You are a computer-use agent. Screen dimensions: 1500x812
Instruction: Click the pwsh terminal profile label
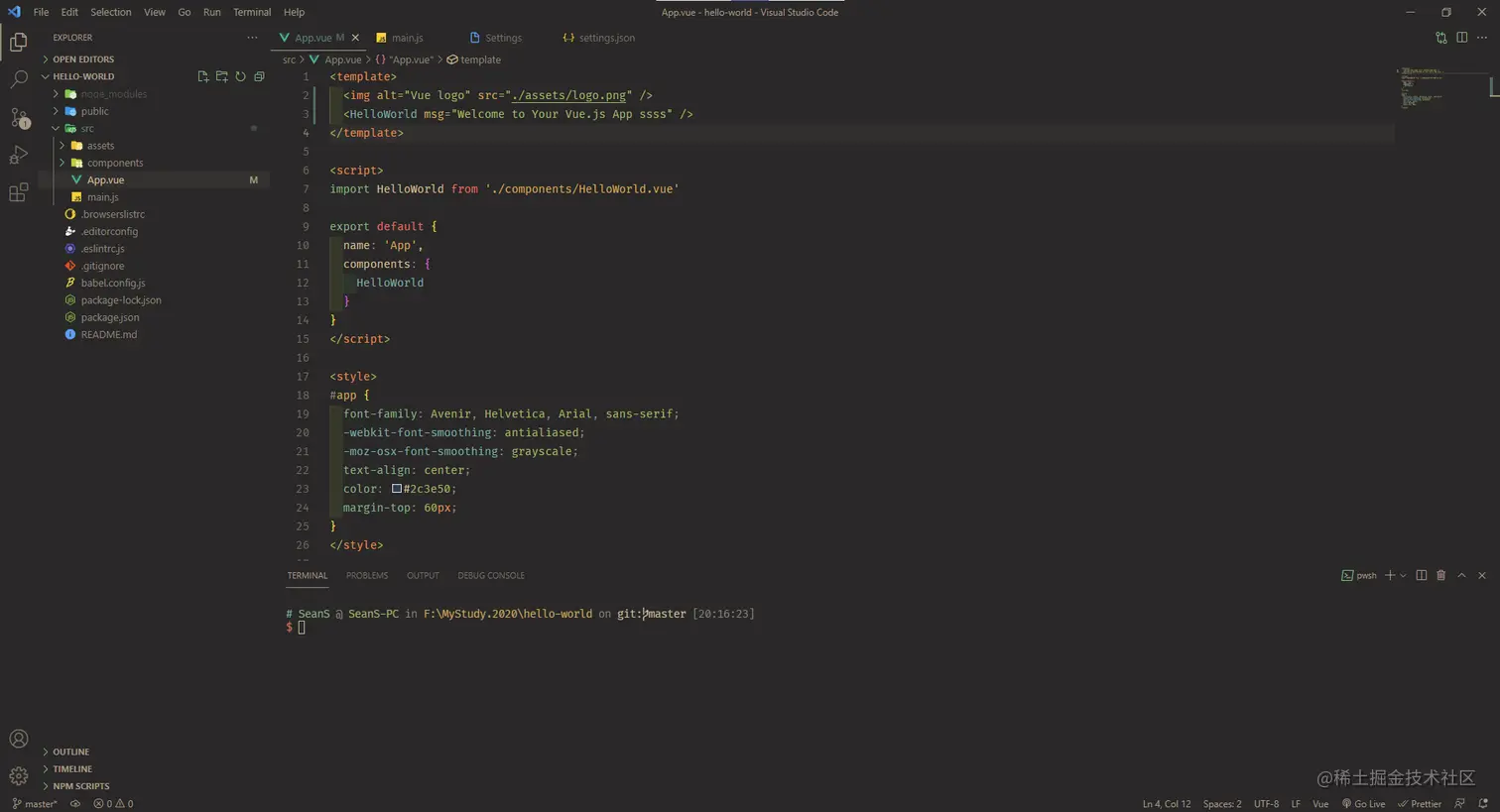pyautogui.click(x=1359, y=575)
